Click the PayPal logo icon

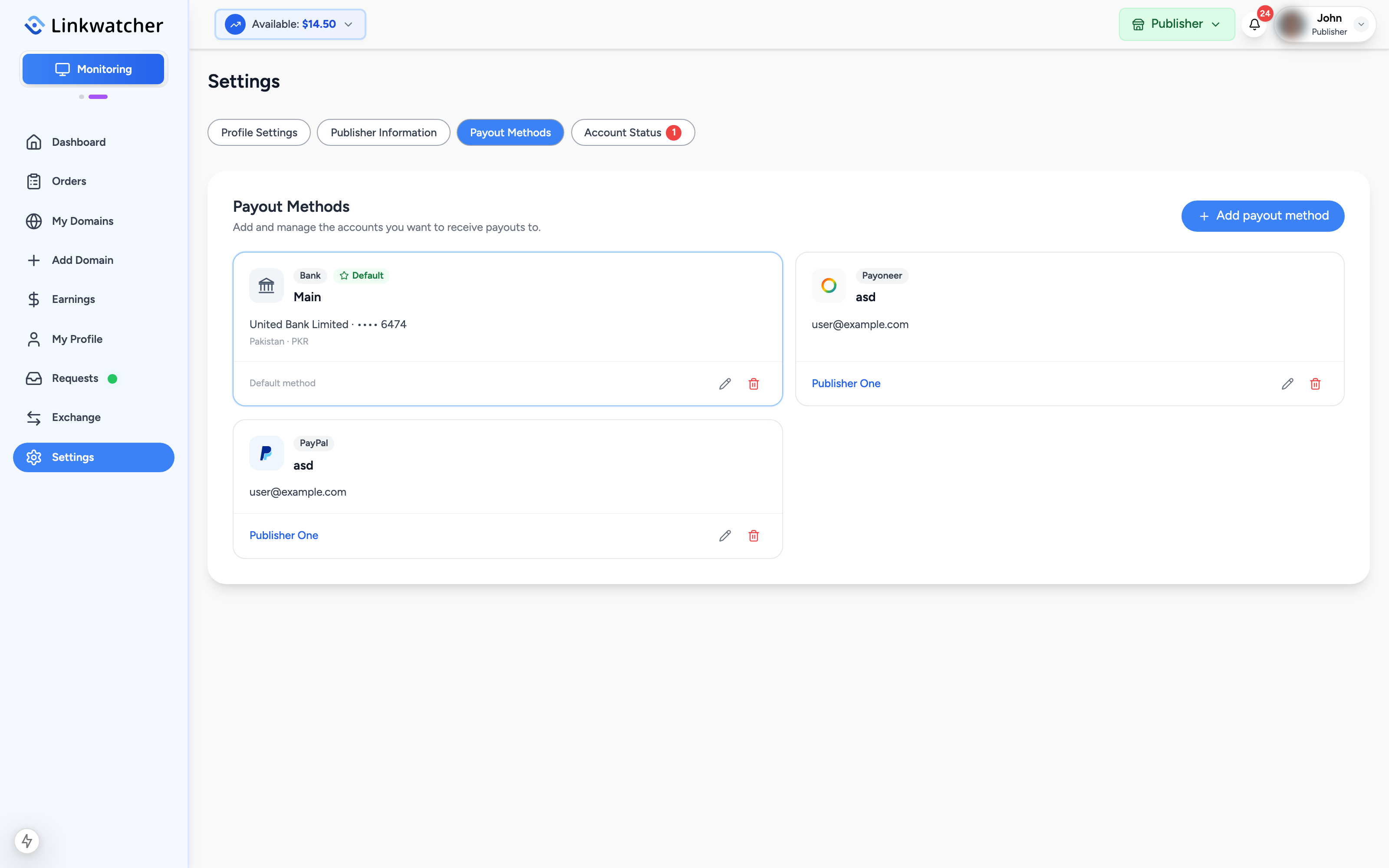(x=267, y=453)
